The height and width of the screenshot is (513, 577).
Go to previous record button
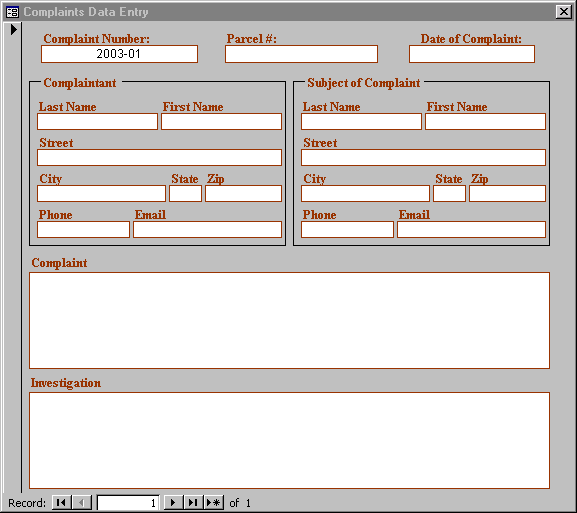82,503
